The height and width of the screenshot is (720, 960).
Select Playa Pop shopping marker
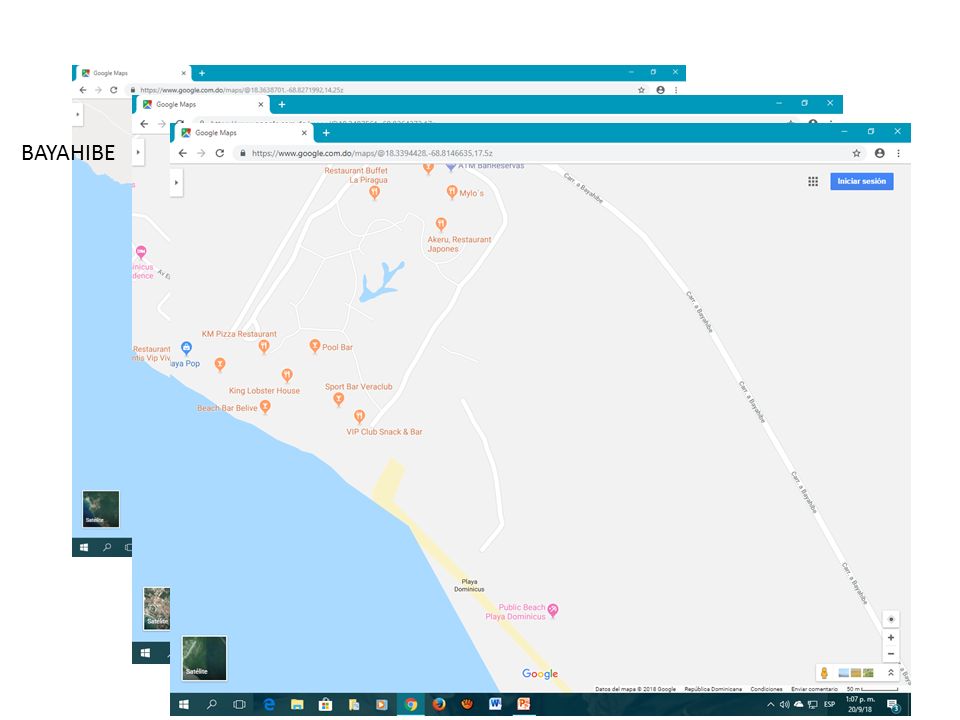(x=186, y=348)
